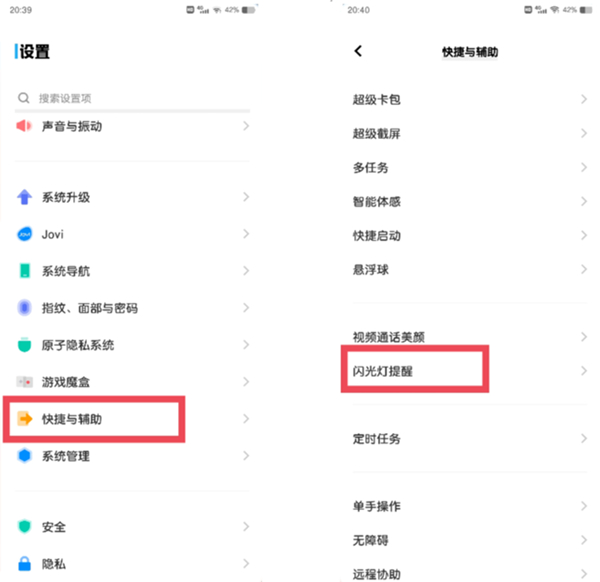Tap the Sound and Vibration speaker icon
600x582 pixels.
click(x=25, y=127)
